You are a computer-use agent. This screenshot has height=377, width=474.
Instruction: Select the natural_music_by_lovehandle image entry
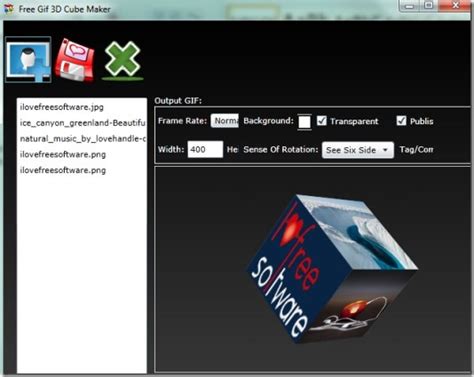pyautogui.click(x=82, y=139)
